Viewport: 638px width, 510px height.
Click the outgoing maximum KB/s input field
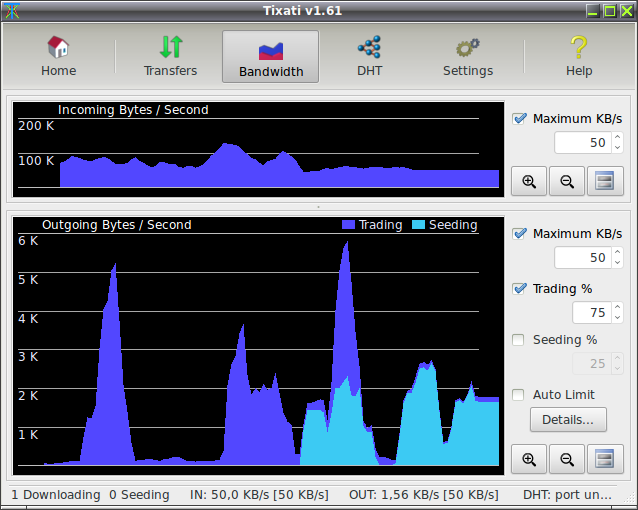(583, 257)
